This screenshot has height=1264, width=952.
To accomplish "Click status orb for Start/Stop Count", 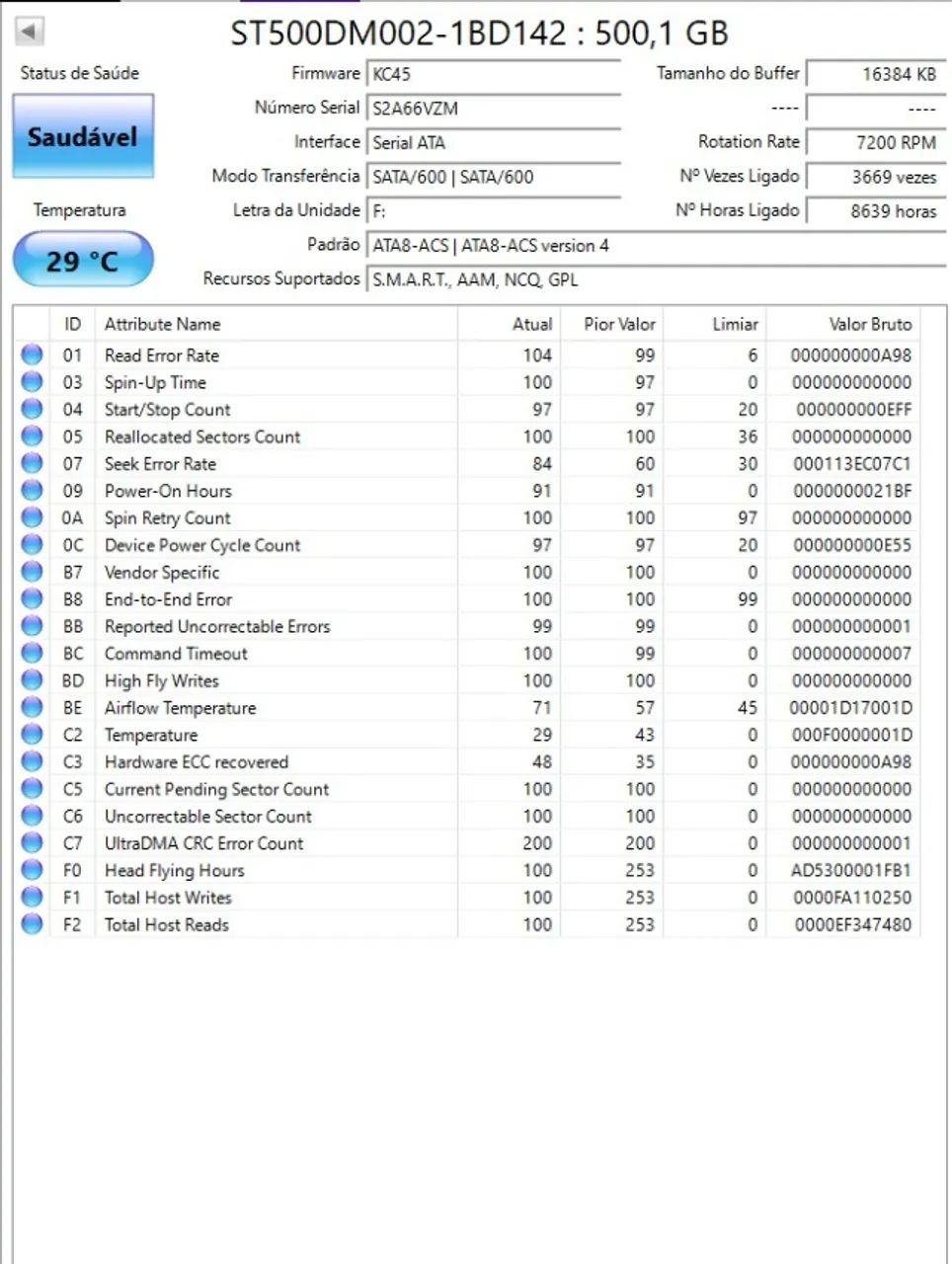I will (33, 409).
